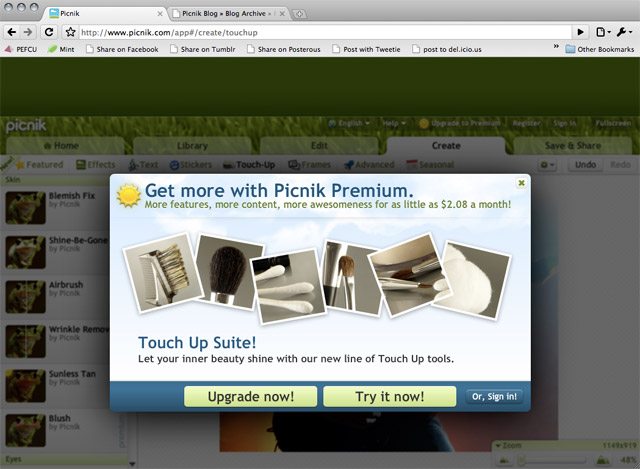Open the Other Bookmarks folder
Screen dimensions: 640x469
(600, 49)
